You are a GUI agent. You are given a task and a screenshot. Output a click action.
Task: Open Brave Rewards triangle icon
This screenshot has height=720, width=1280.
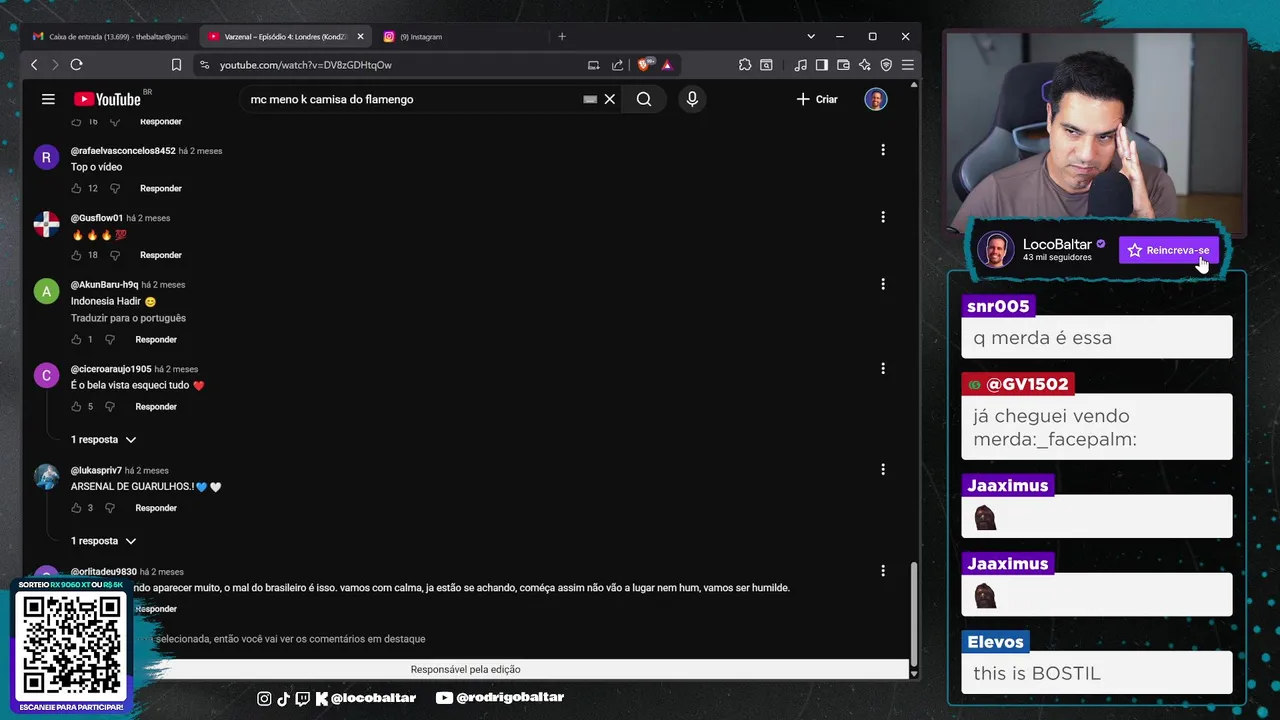click(x=667, y=65)
